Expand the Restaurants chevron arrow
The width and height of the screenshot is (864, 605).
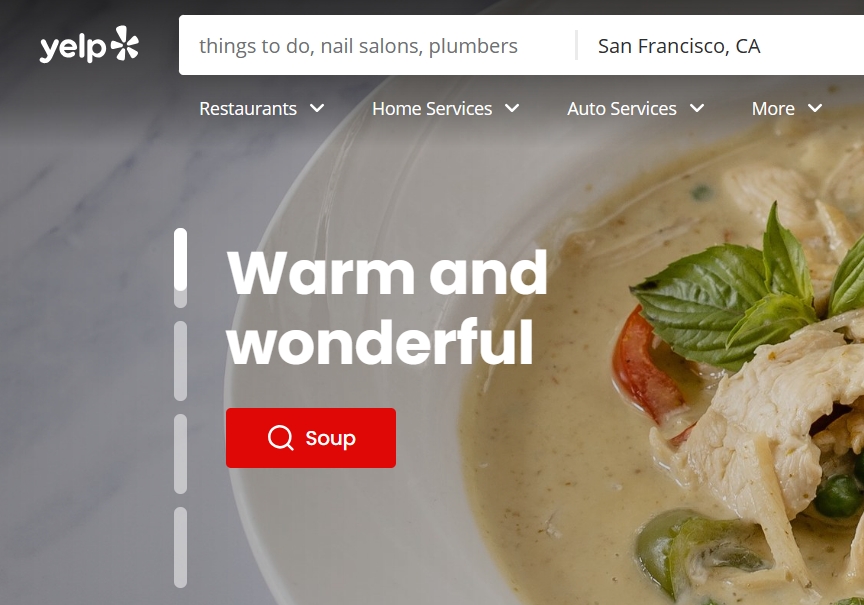pyautogui.click(x=317, y=108)
